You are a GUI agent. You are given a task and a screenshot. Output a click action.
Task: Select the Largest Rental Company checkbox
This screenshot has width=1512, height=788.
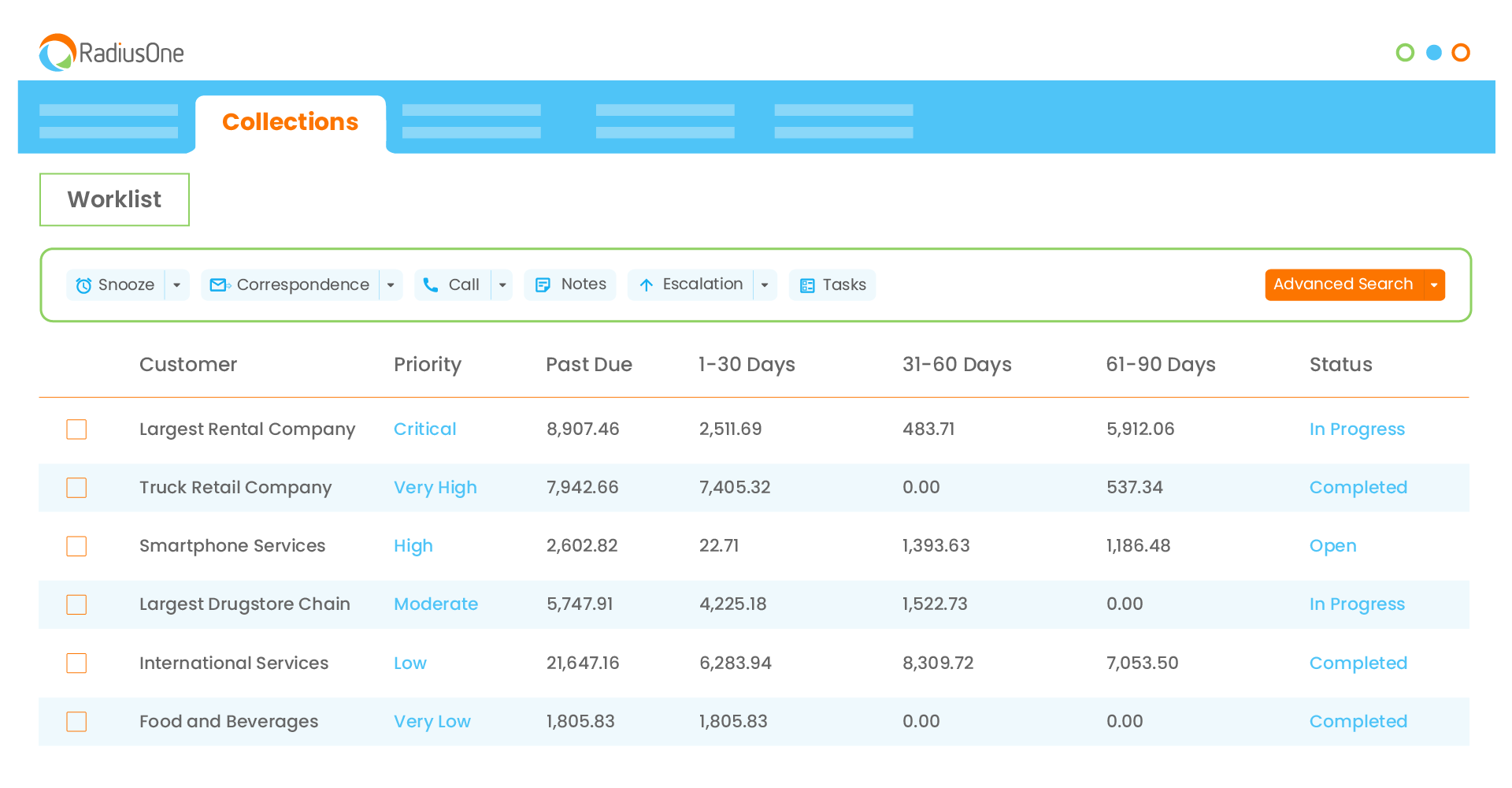pos(76,429)
